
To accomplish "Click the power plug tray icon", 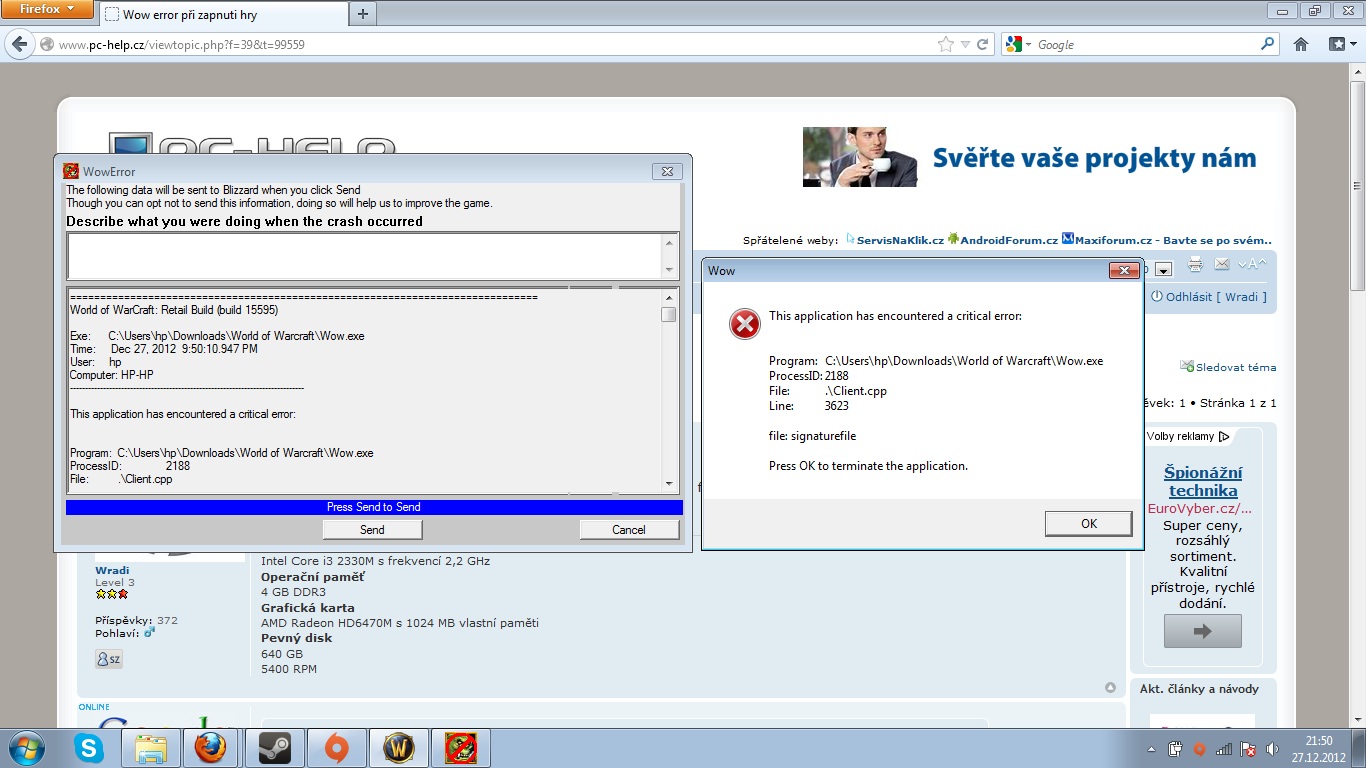I will 1176,749.
